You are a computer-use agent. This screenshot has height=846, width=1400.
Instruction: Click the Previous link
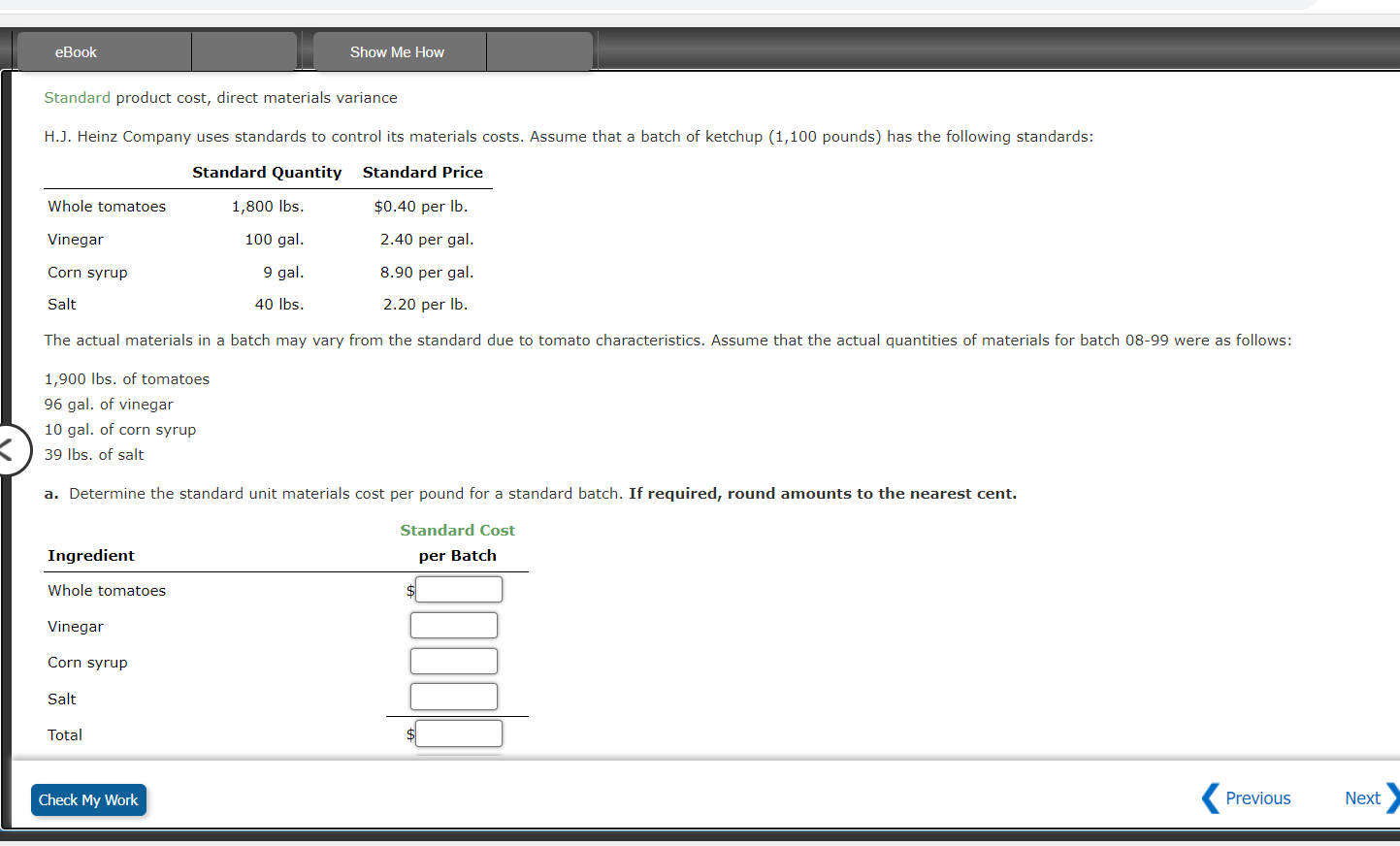pyautogui.click(x=1258, y=797)
